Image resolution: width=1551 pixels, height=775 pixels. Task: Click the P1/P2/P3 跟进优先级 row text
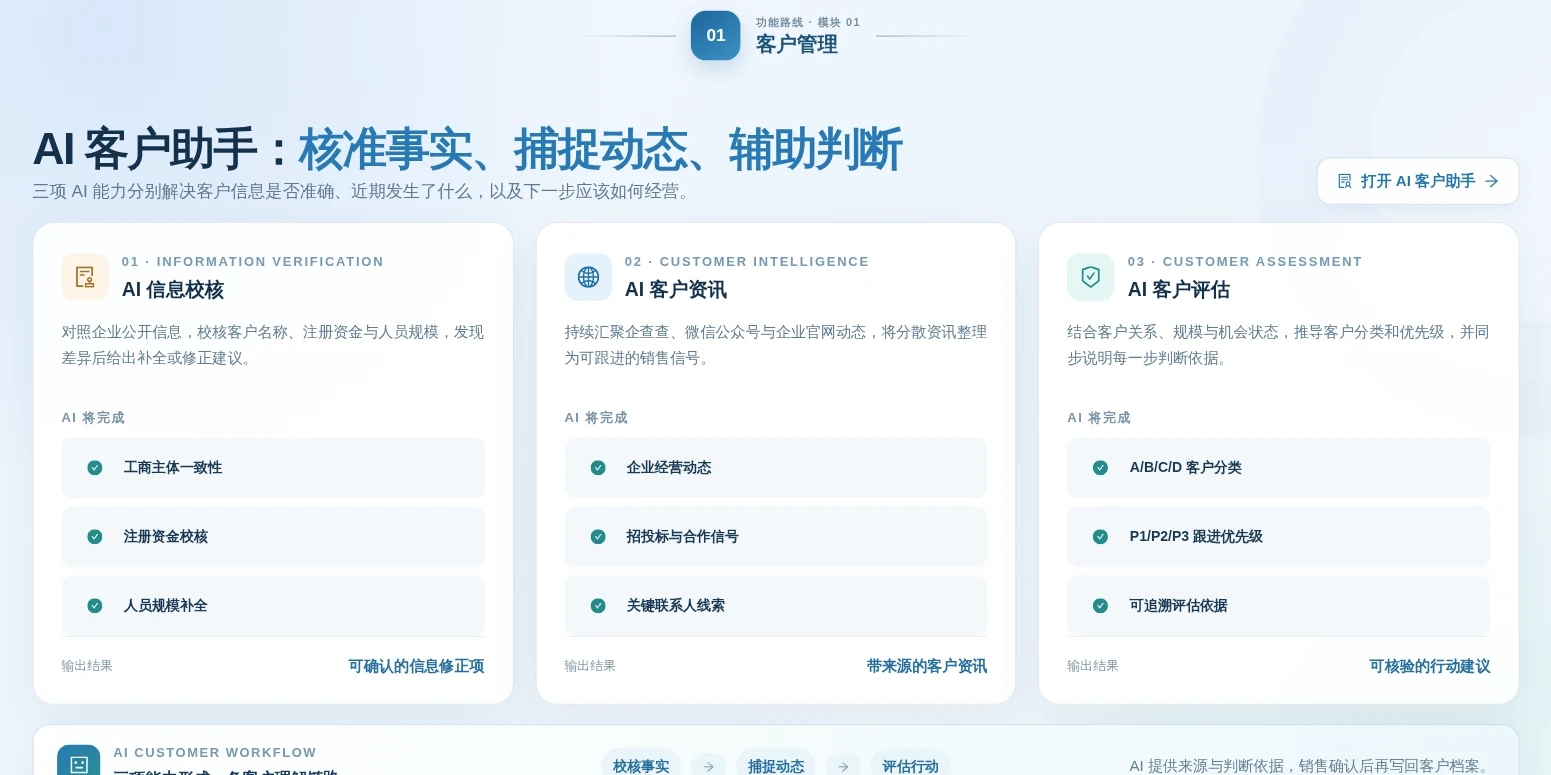click(1196, 537)
